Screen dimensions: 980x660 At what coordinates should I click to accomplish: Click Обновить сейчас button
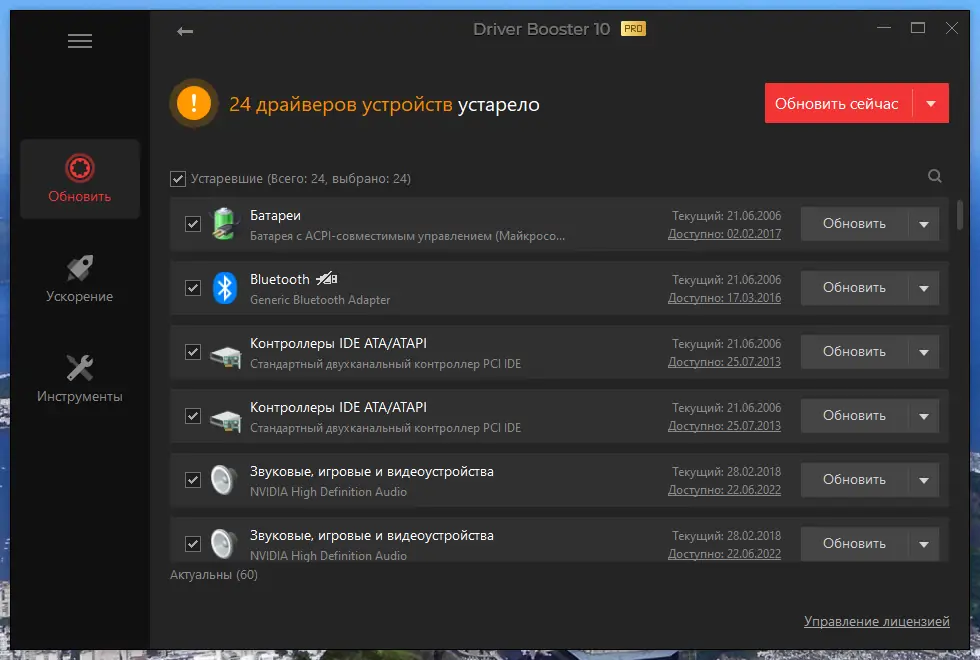click(x=838, y=103)
